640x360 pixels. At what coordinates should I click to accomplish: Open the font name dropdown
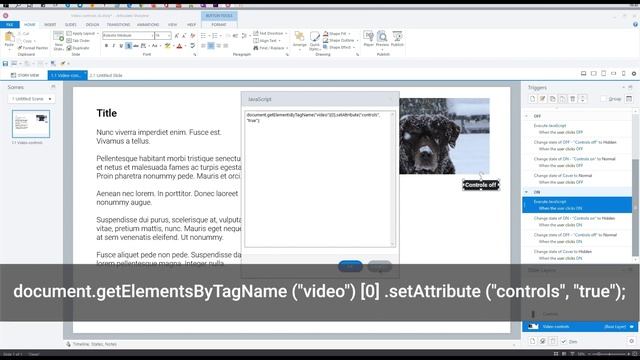point(153,36)
